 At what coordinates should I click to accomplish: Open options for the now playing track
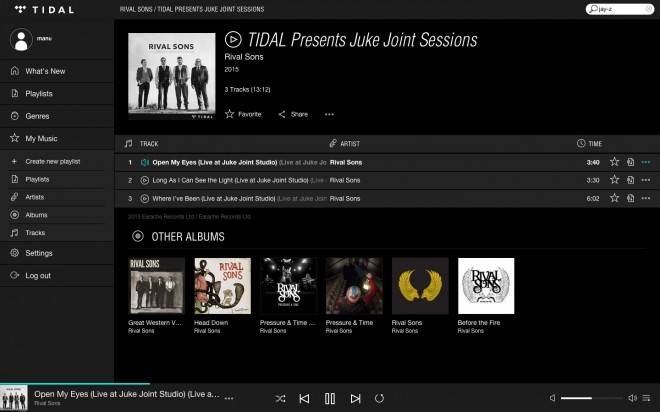[x=229, y=398]
